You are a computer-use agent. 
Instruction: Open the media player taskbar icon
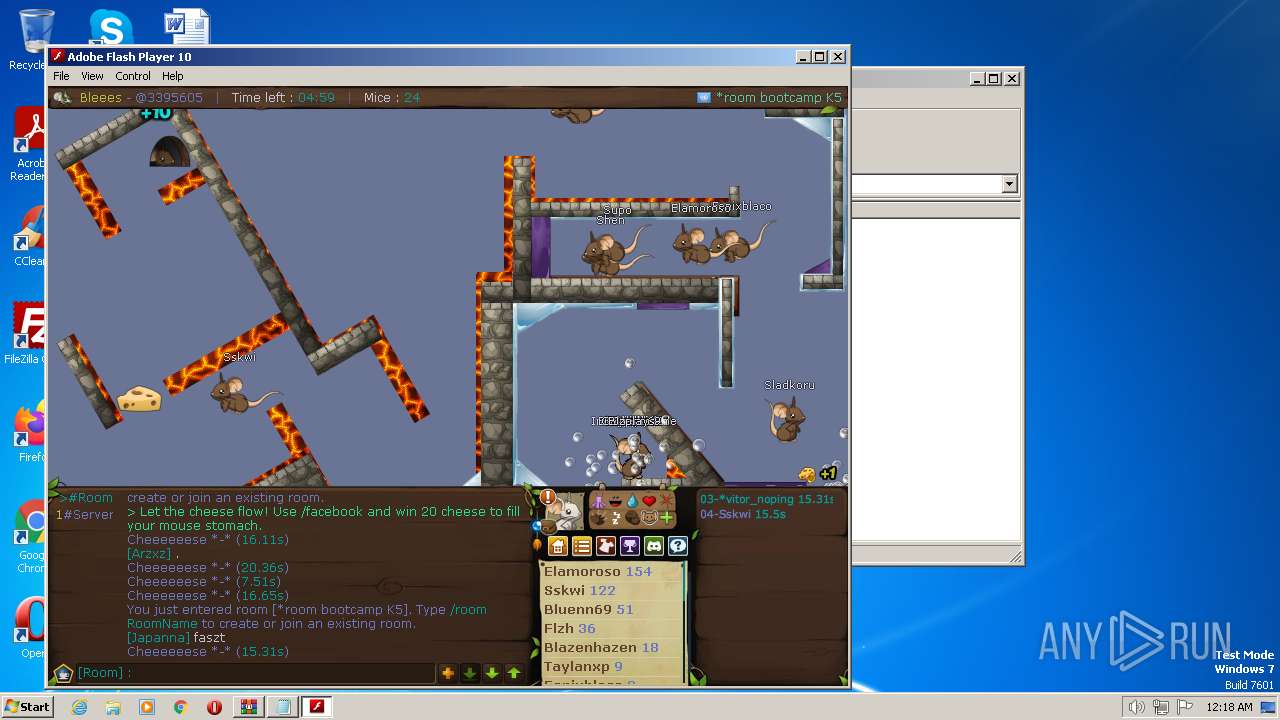(x=147, y=706)
